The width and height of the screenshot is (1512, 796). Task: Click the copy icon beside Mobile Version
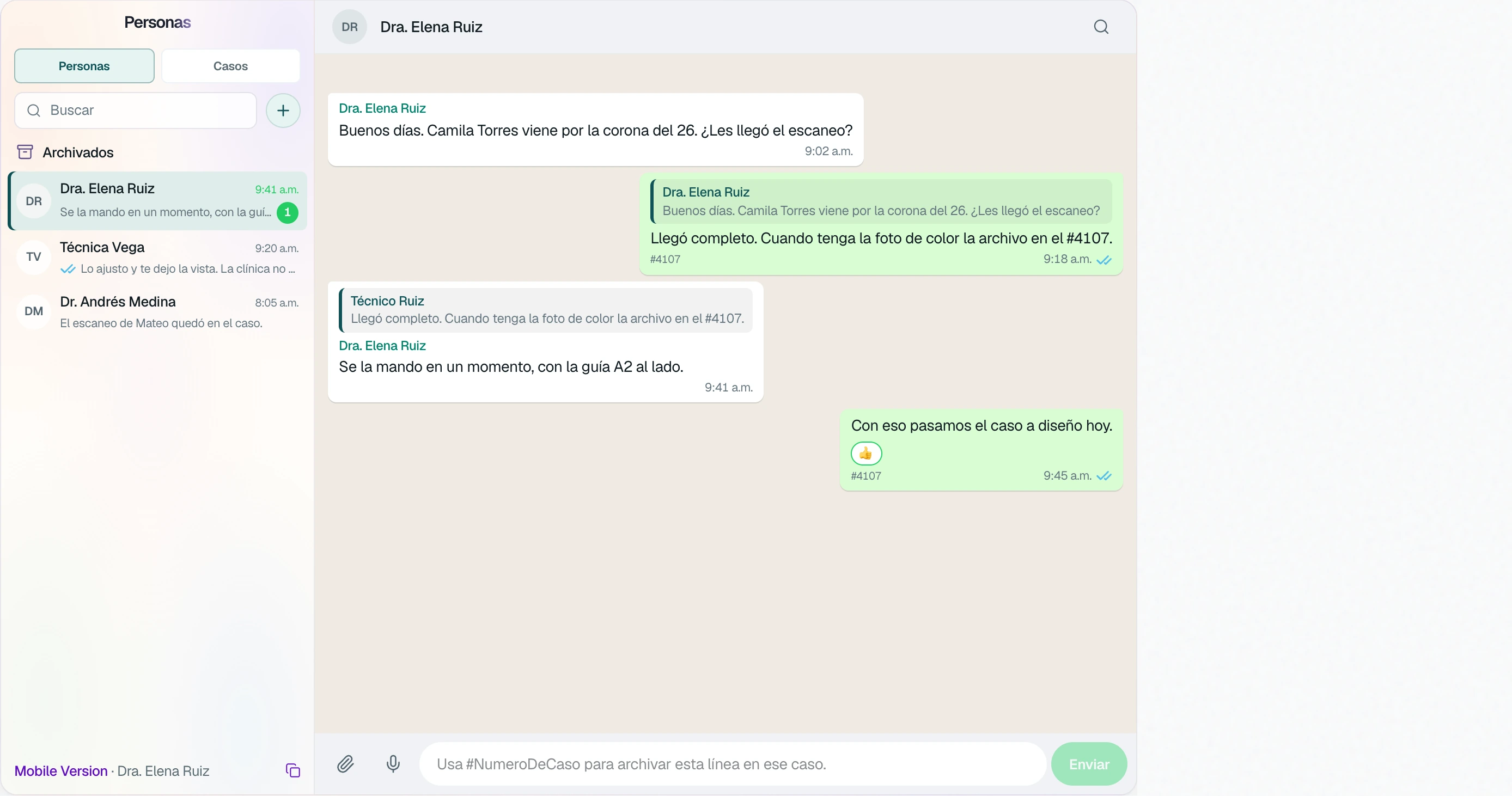click(x=292, y=770)
